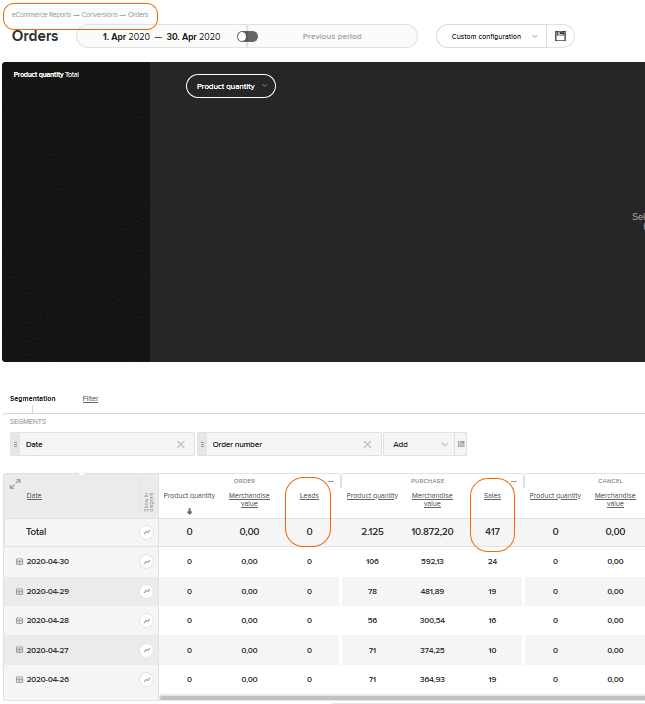Select total purchase quantity 2.125
645x704 pixels.
(x=372, y=532)
